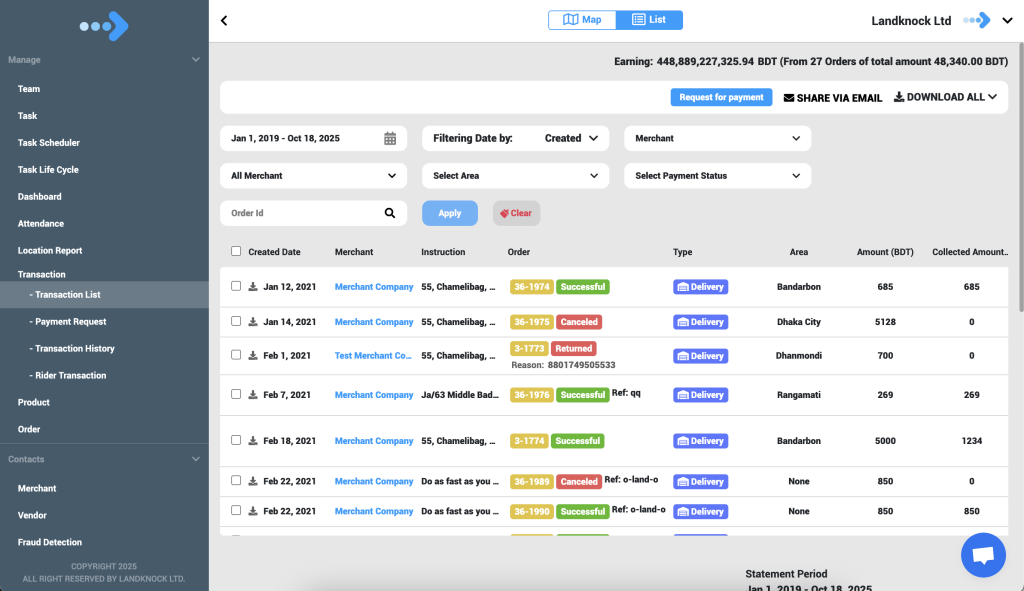Download the Feb 18, 2021 transaction row

point(253,441)
